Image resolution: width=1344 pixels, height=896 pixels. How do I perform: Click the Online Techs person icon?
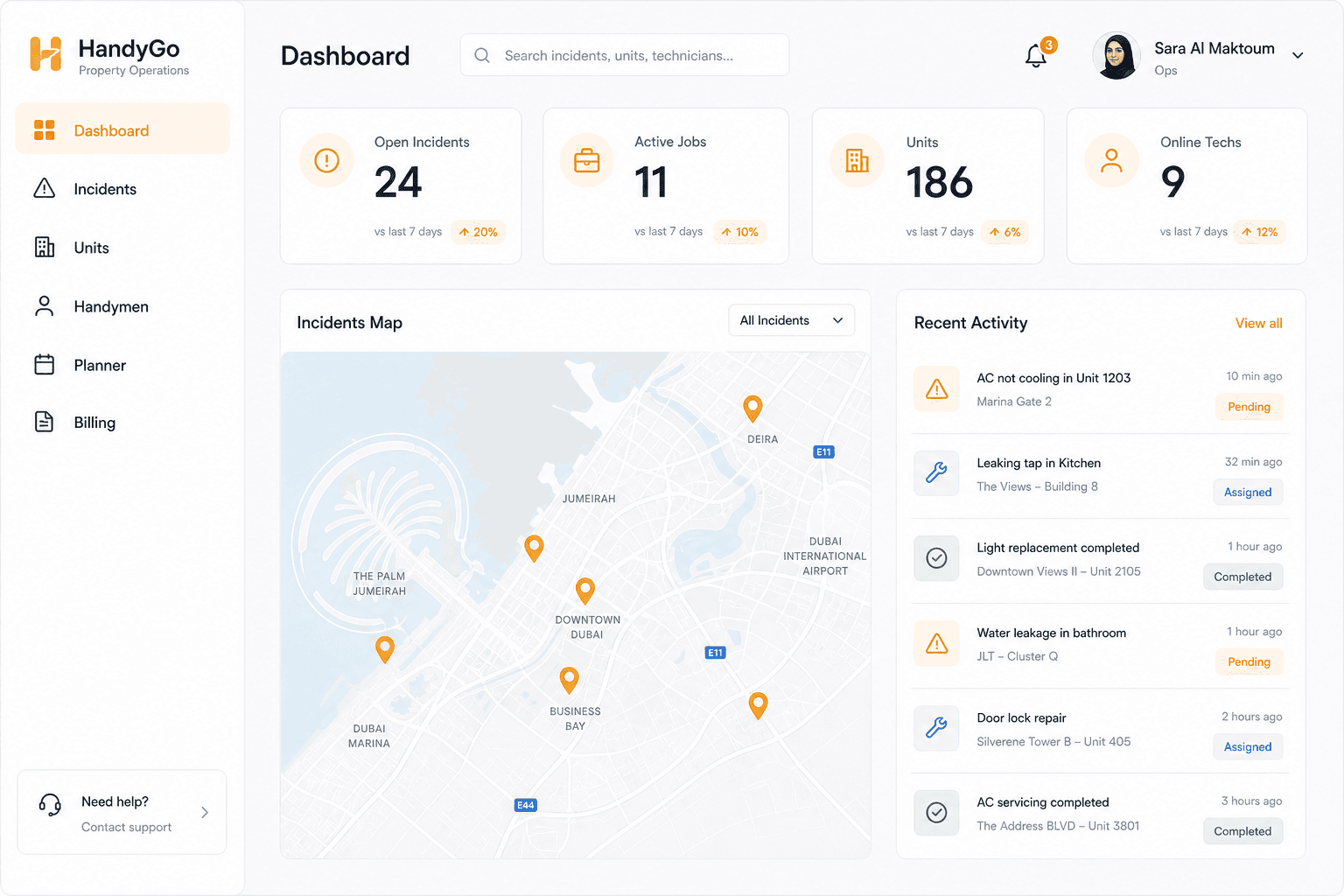click(x=1111, y=160)
